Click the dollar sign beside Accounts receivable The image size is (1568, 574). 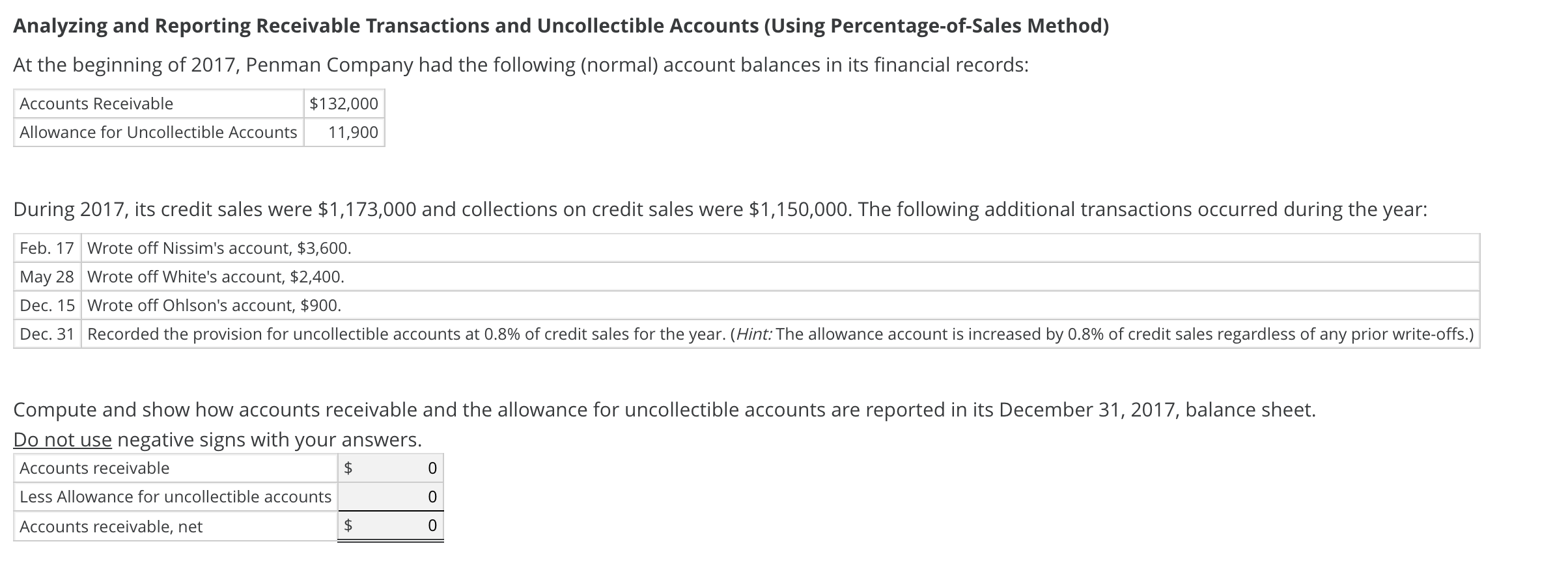coord(348,467)
